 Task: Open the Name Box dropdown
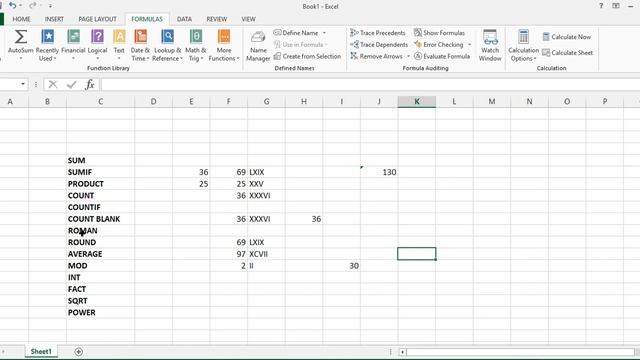pyautogui.click(x=23, y=84)
